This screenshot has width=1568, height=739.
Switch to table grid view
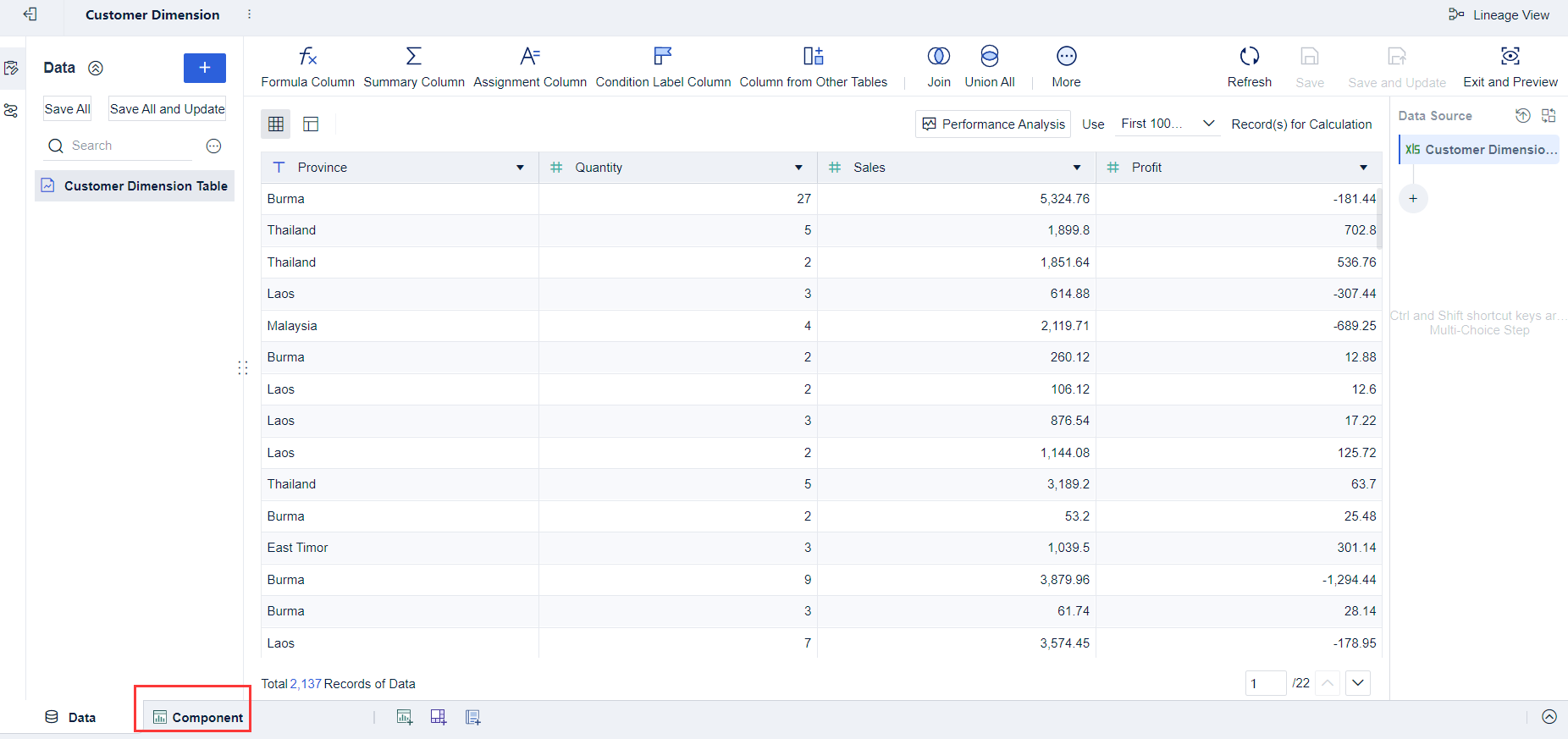(276, 124)
